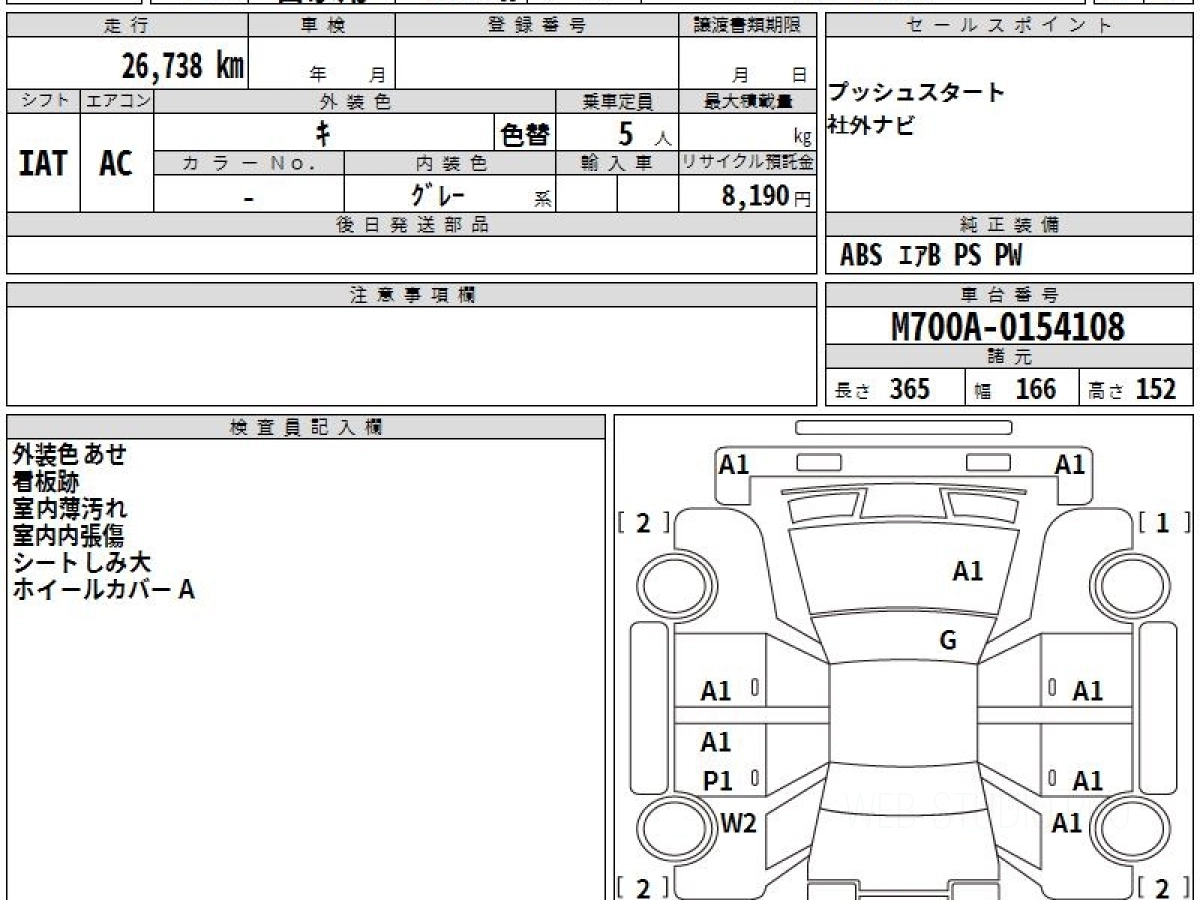This screenshot has height=900, width=1200.
Task: Click the 車台番号 header
Action: click(1010, 295)
